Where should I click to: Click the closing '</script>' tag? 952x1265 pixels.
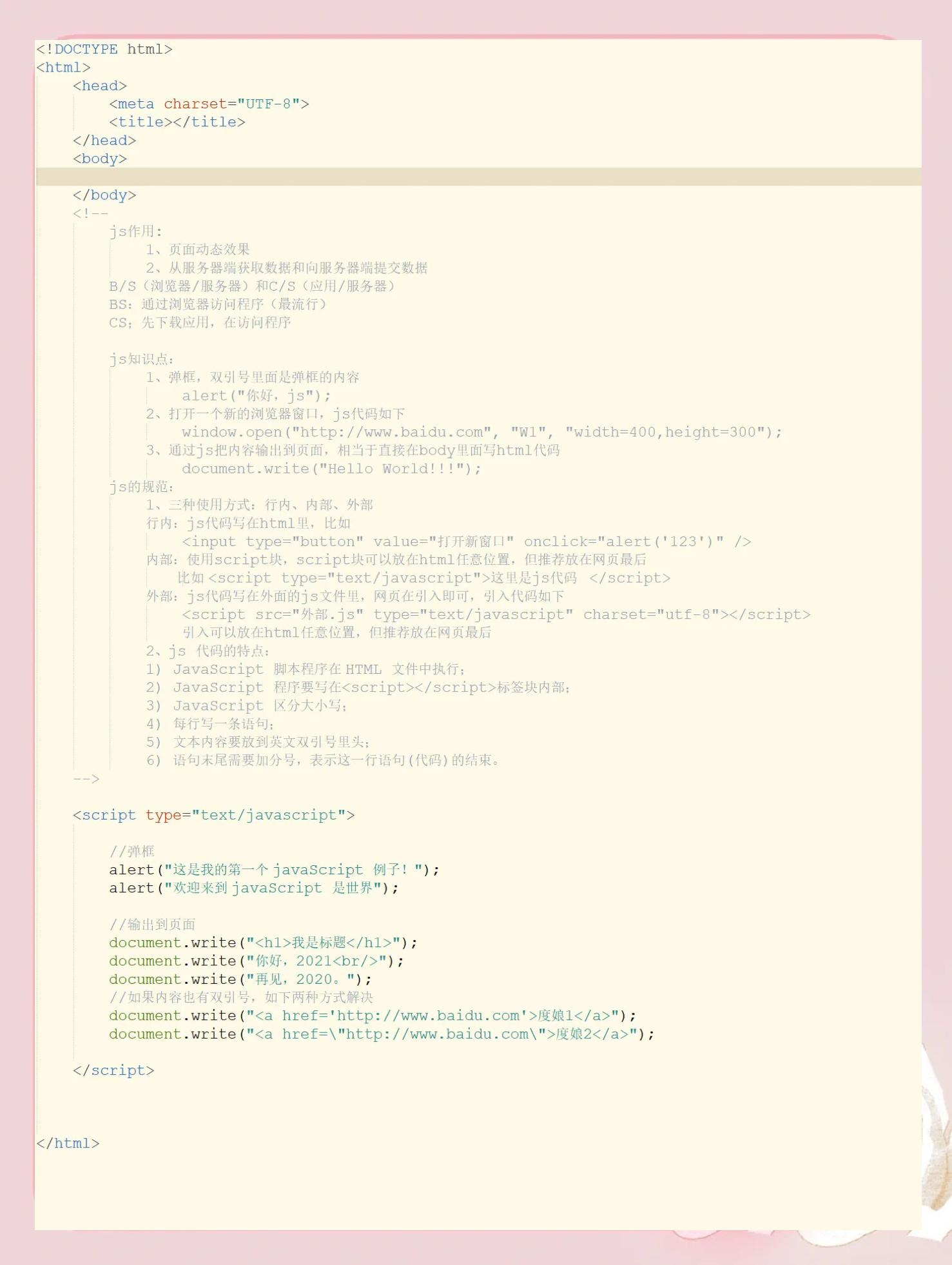(113, 1070)
